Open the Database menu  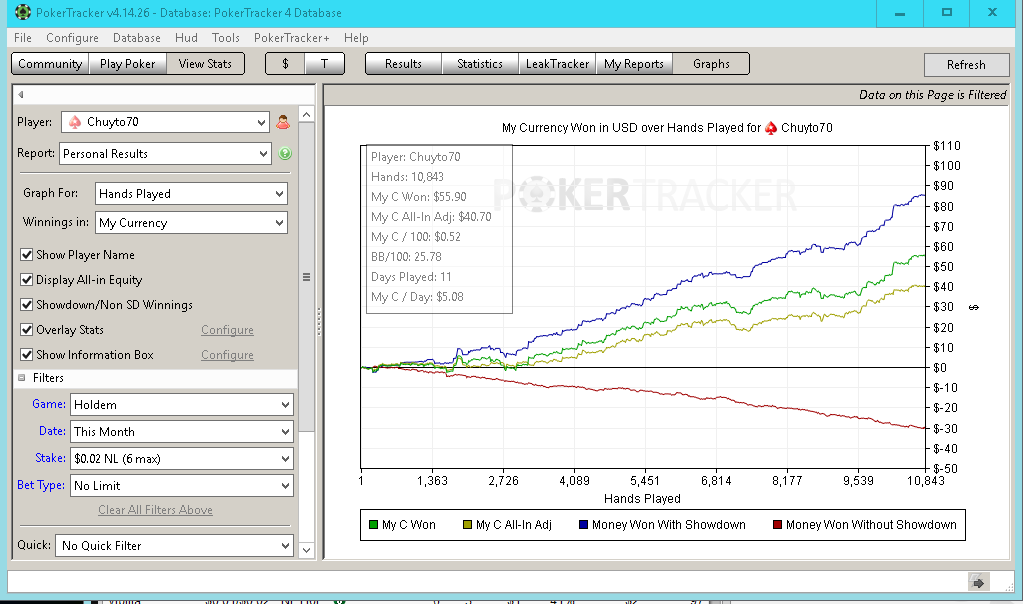[136, 38]
